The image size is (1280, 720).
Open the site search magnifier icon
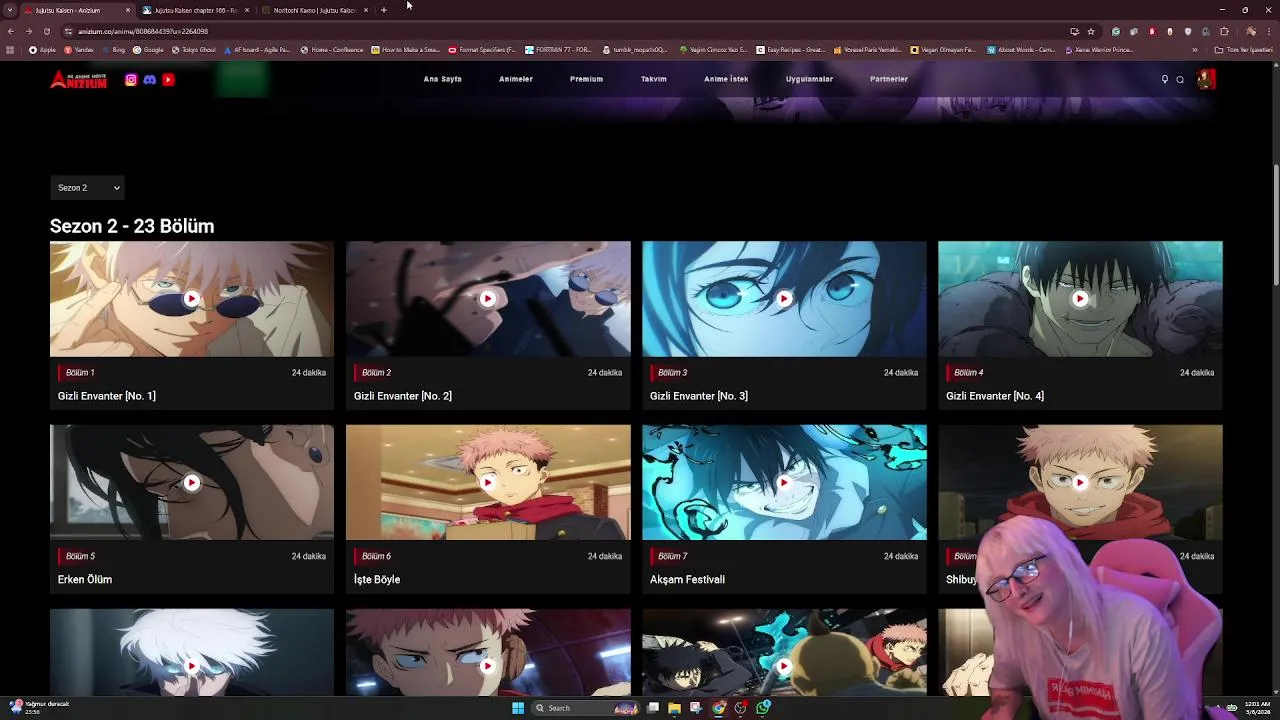pos(1180,79)
